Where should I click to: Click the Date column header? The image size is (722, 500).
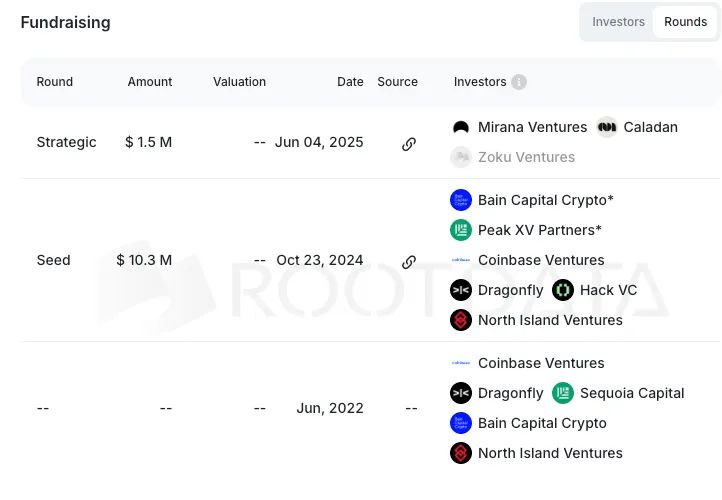click(x=350, y=81)
